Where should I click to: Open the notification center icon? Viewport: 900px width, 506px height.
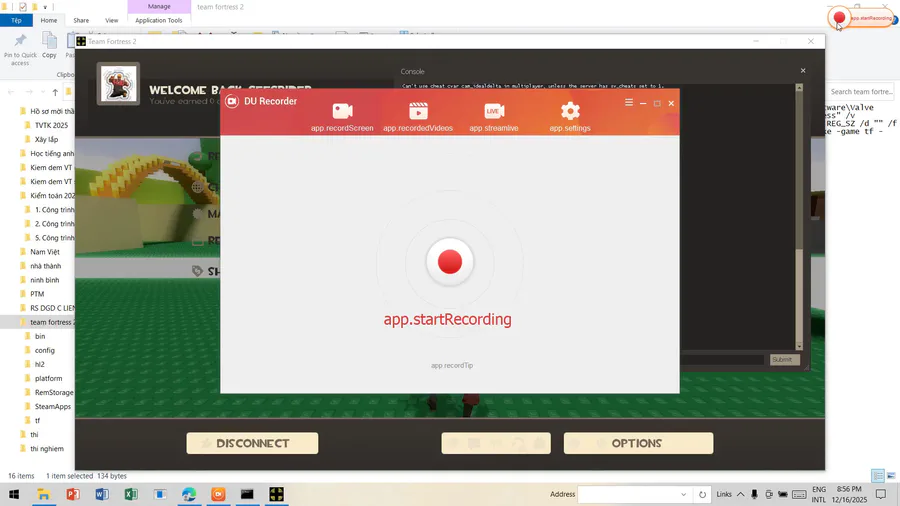pyautogui.click(x=881, y=494)
